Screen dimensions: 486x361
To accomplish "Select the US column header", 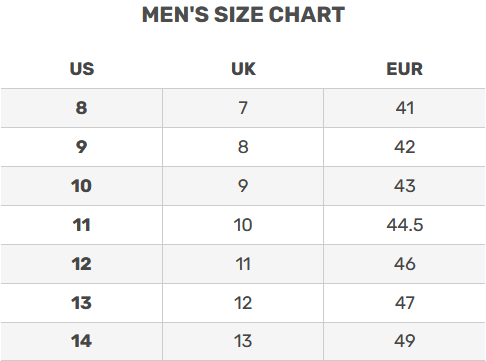I will [82, 69].
